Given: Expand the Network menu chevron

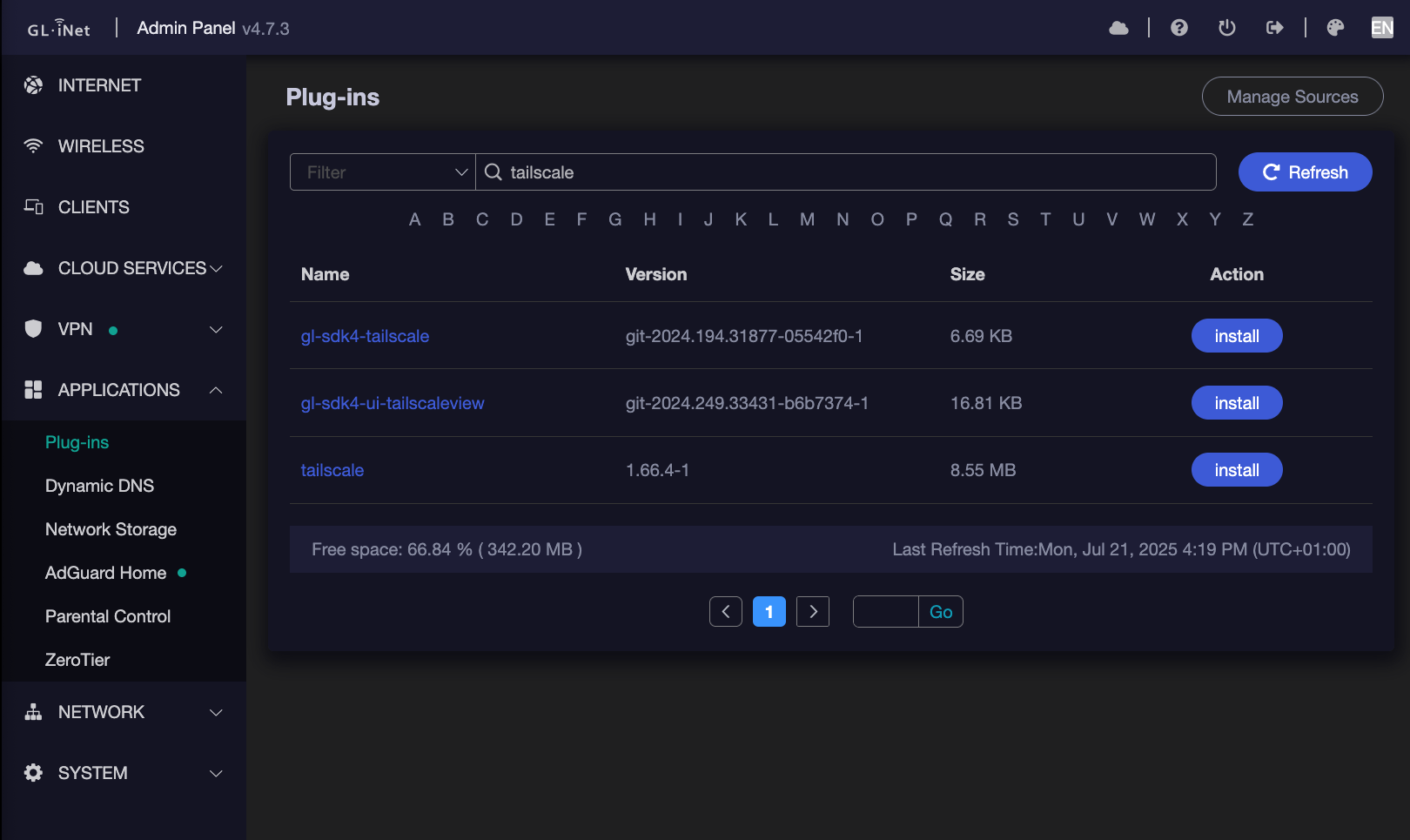Looking at the screenshot, I should (217, 712).
